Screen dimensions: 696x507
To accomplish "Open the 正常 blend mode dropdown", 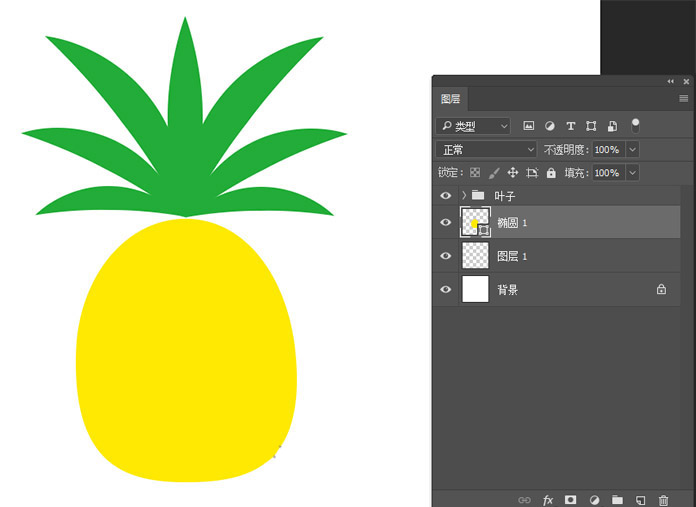I will coord(486,150).
